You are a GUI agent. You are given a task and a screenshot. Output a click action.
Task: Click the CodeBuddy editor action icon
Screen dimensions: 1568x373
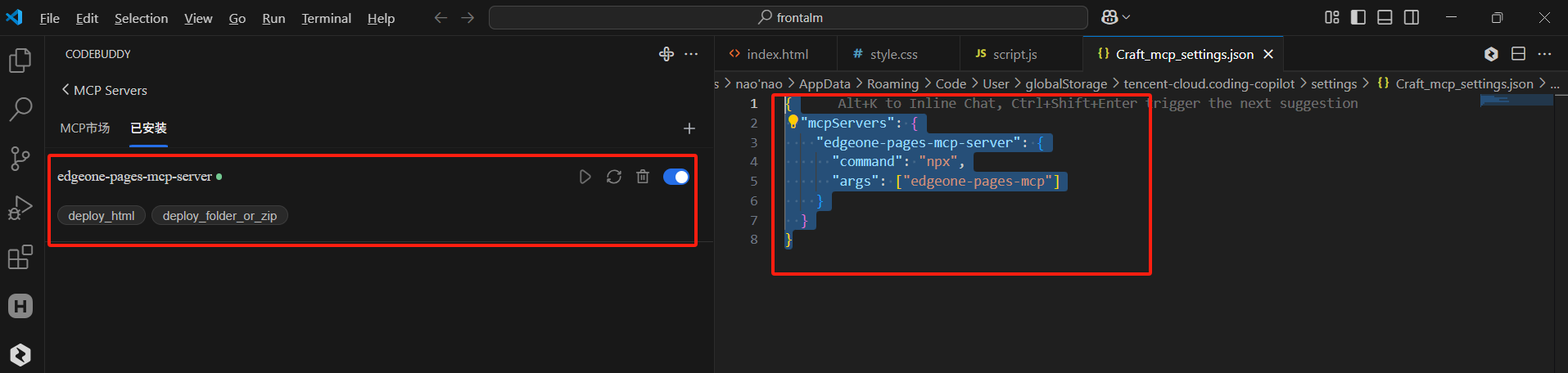1491,54
